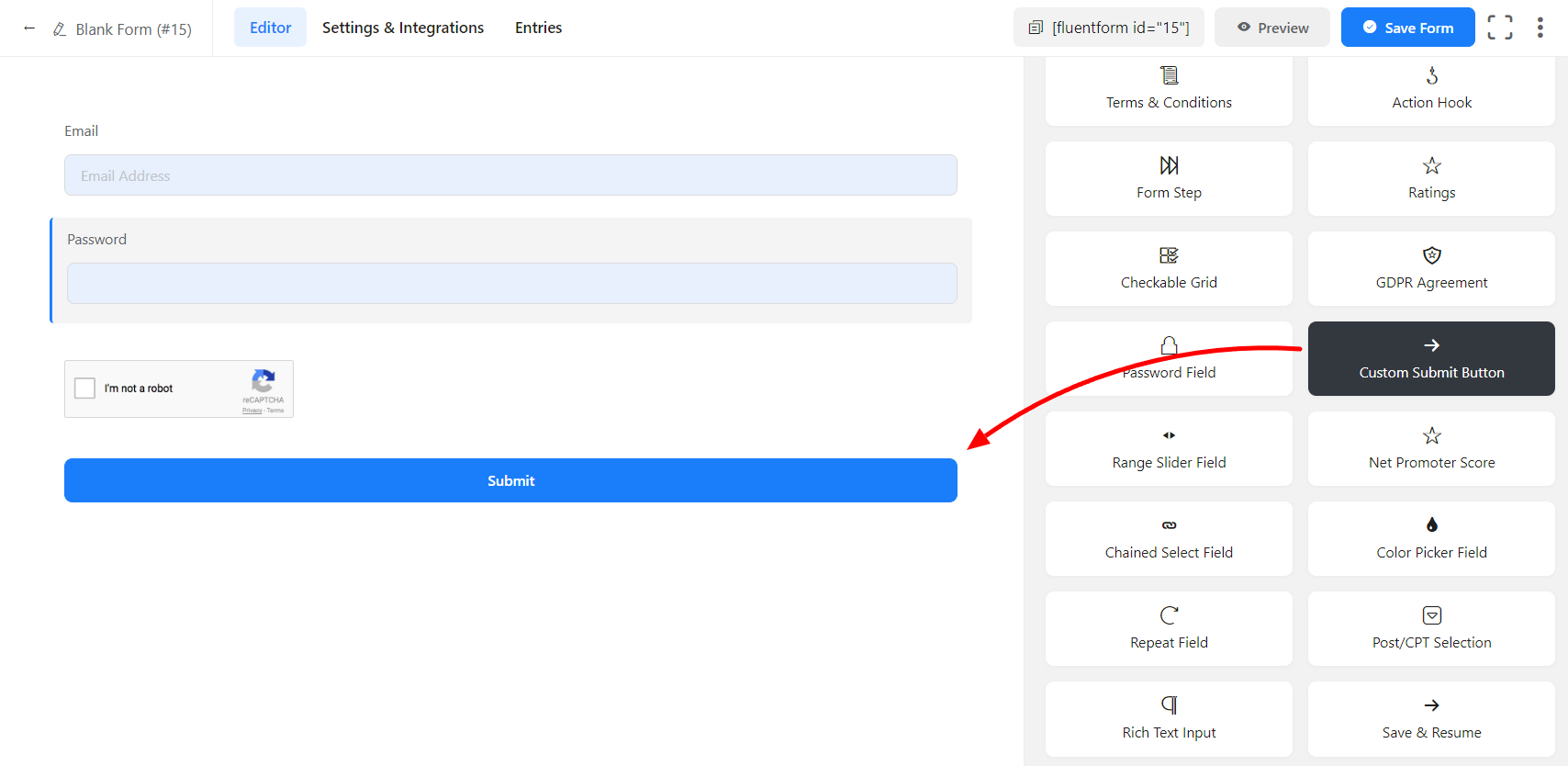
Task: Add the GDPR Agreement field
Action: (x=1430, y=268)
